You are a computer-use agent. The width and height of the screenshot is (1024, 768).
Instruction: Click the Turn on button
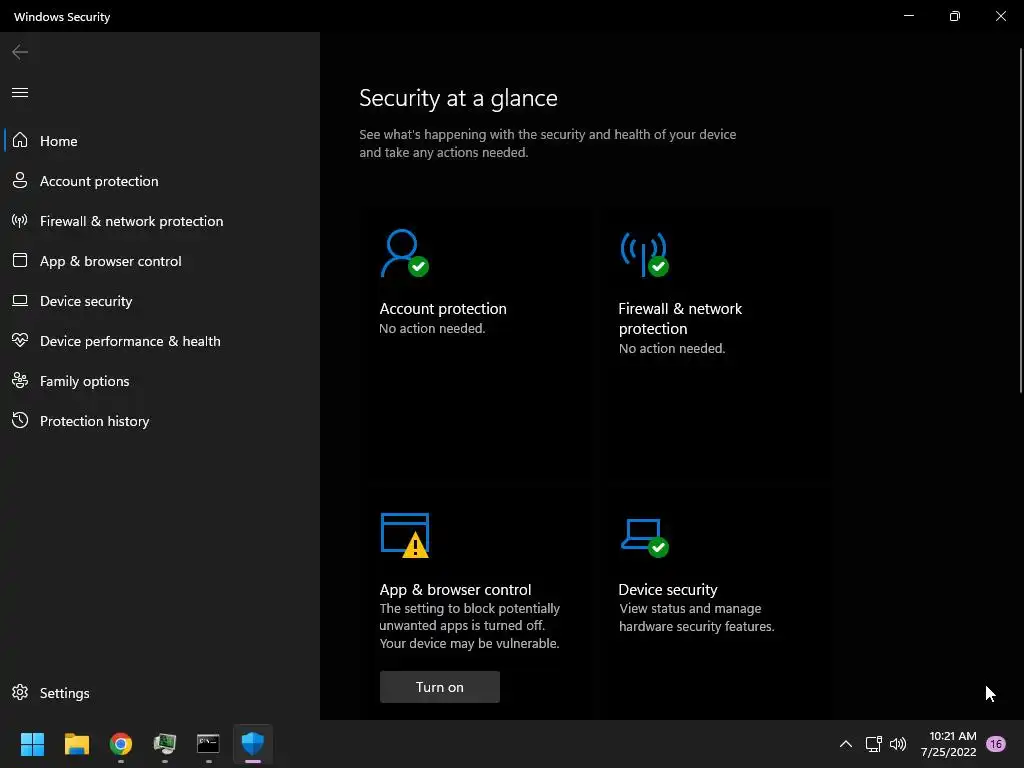click(x=440, y=687)
